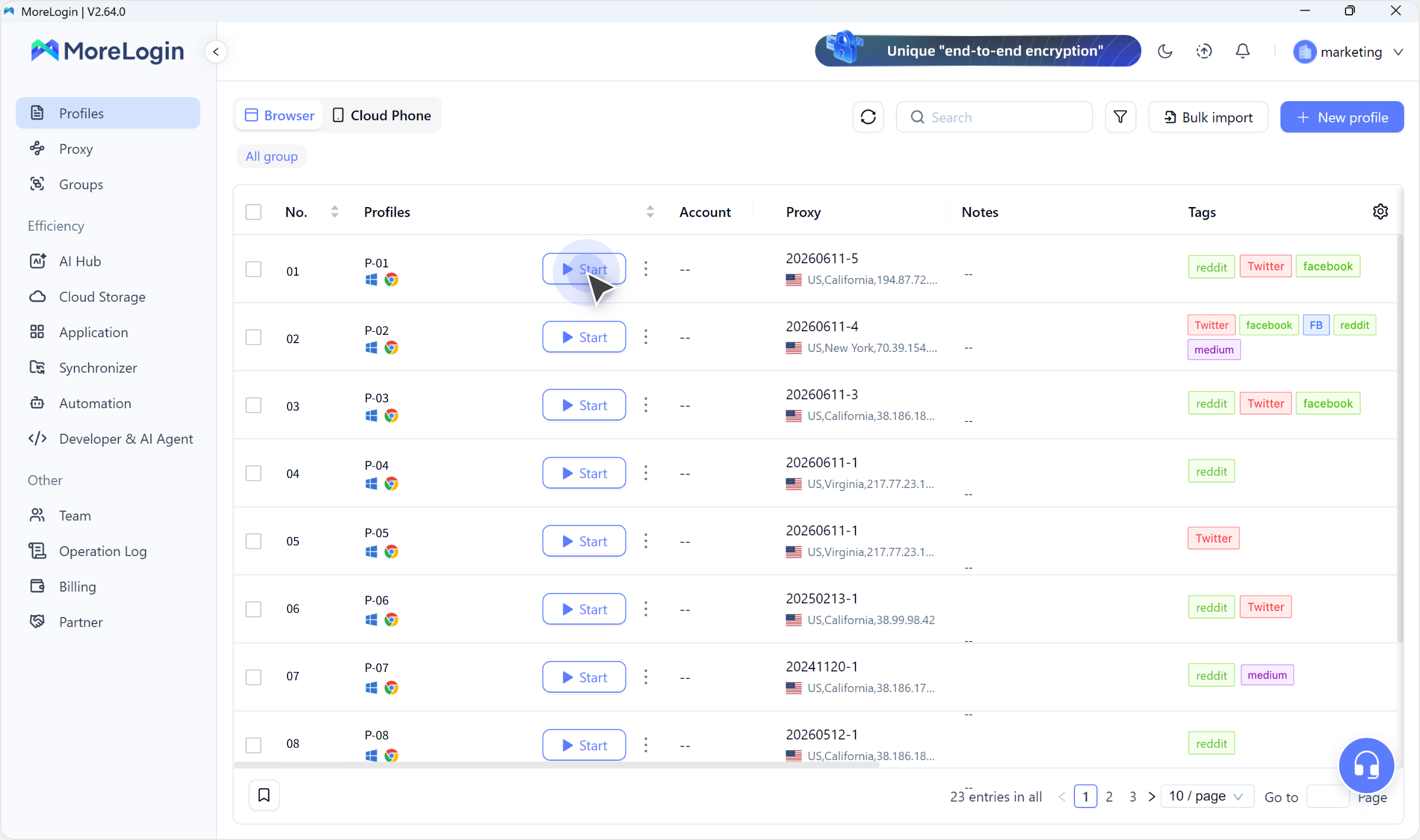
Task: Open more options for P-07
Action: pyautogui.click(x=646, y=677)
